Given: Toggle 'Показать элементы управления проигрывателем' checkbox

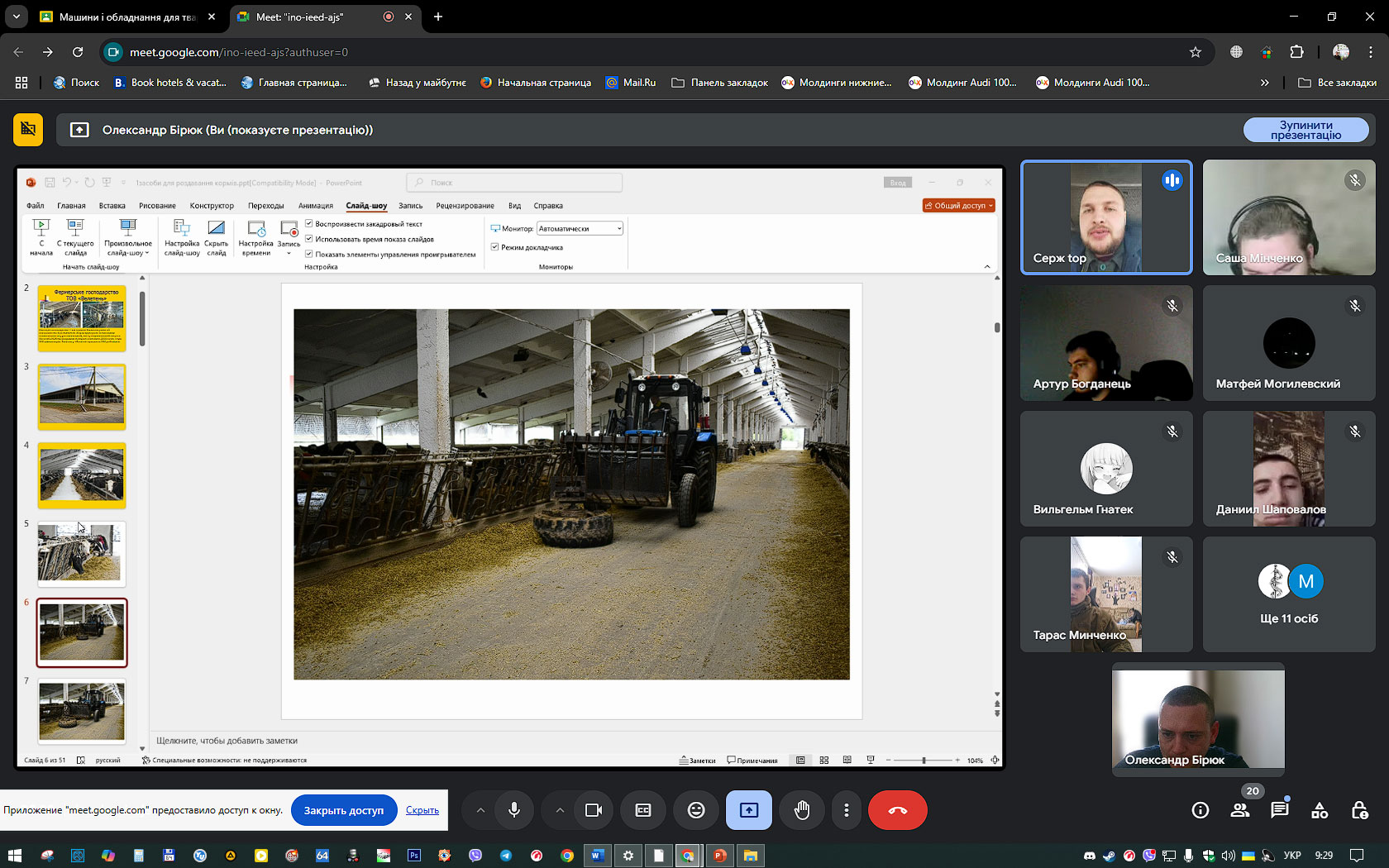Looking at the screenshot, I should click(309, 254).
